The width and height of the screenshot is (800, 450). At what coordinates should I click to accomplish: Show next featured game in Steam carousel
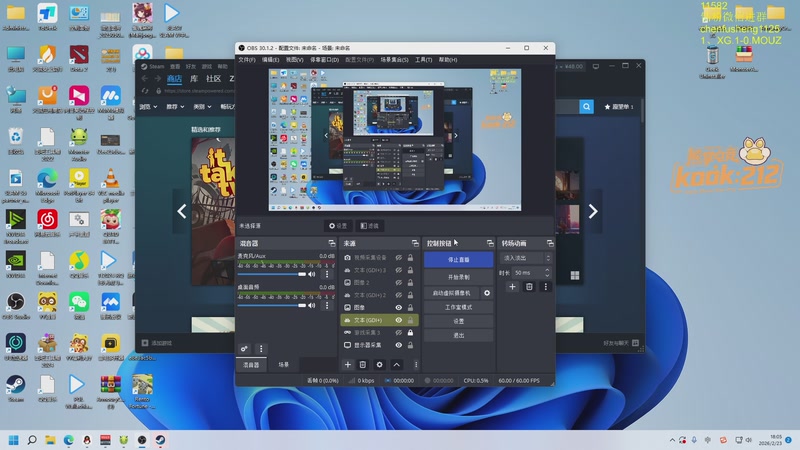(x=592, y=211)
